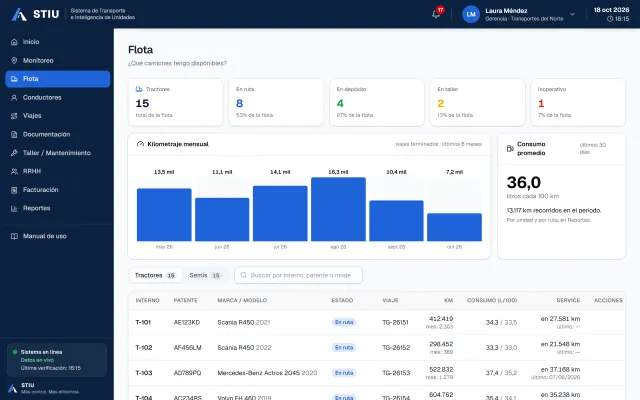Click the truck icon on Tractores card

[139, 89]
